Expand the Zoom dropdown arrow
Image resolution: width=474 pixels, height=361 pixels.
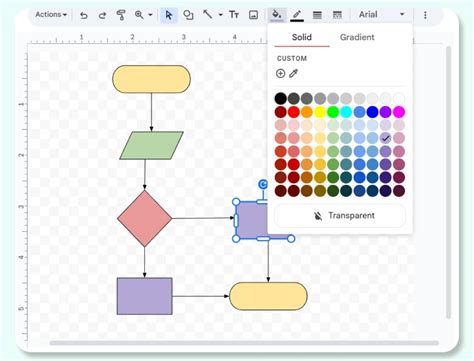pos(150,15)
